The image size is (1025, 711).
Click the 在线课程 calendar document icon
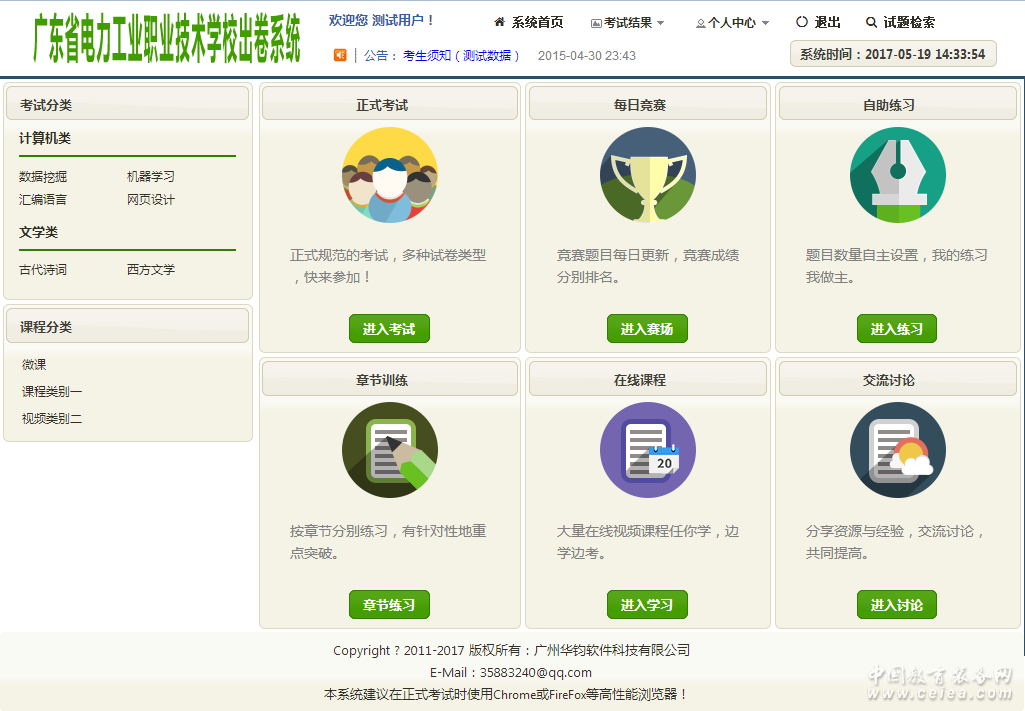(x=648, y=450)
